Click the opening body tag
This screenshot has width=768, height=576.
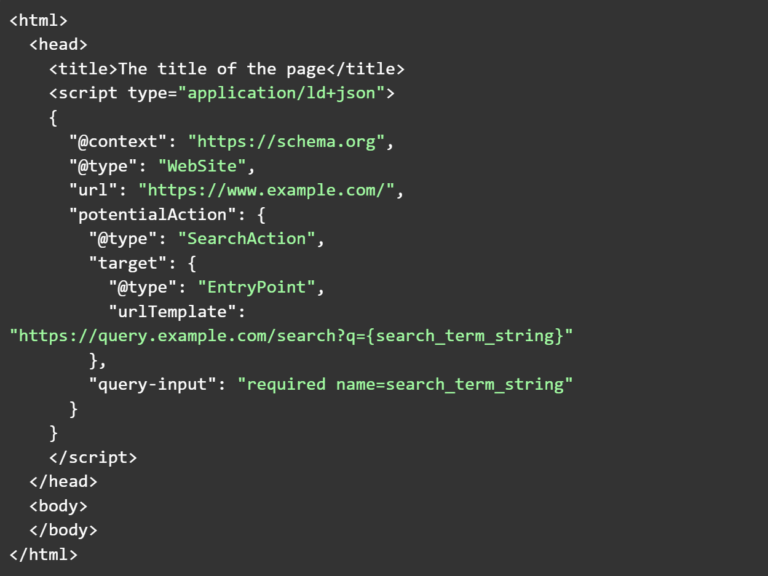pyautogui.click(x=58, y=506)
